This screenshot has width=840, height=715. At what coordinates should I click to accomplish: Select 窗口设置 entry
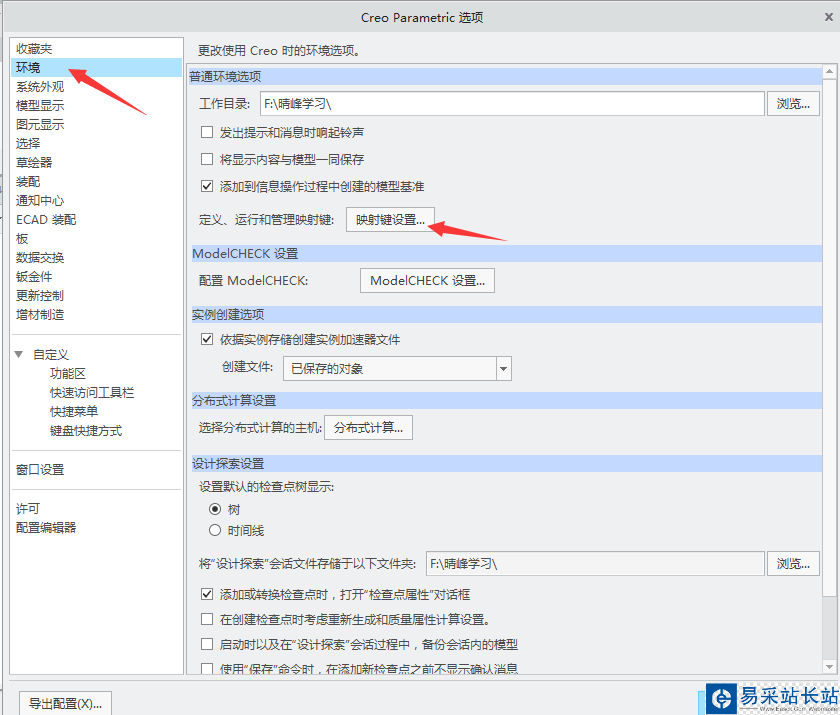40,470
